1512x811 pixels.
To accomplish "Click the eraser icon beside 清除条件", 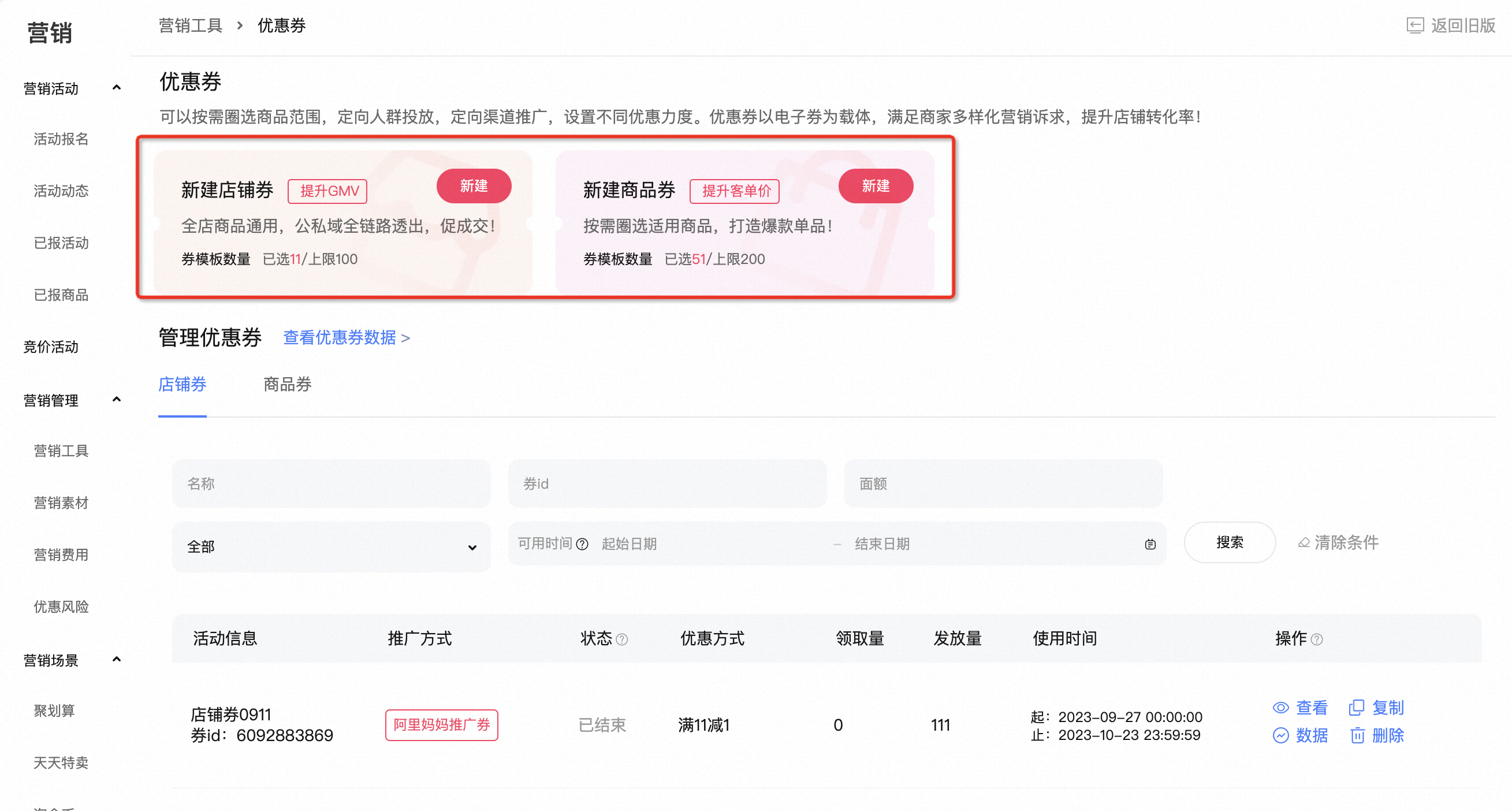I will [x=1304, y=542].
